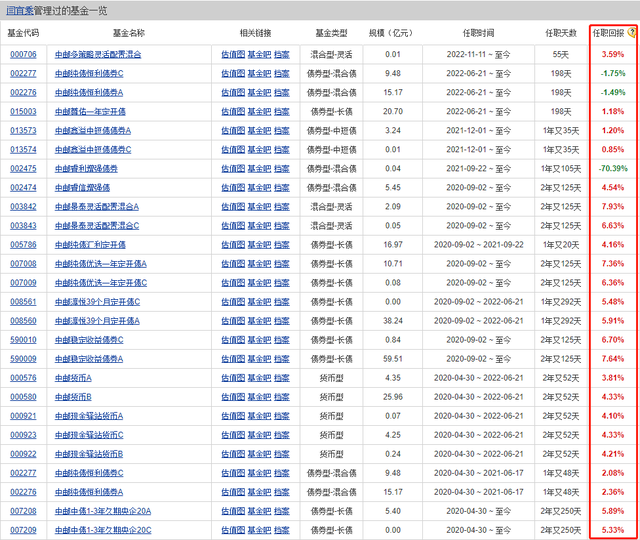Open 估值图 link in row 000706
The width and height of the screenshot is (640, 540).
[x=233, y=54]
